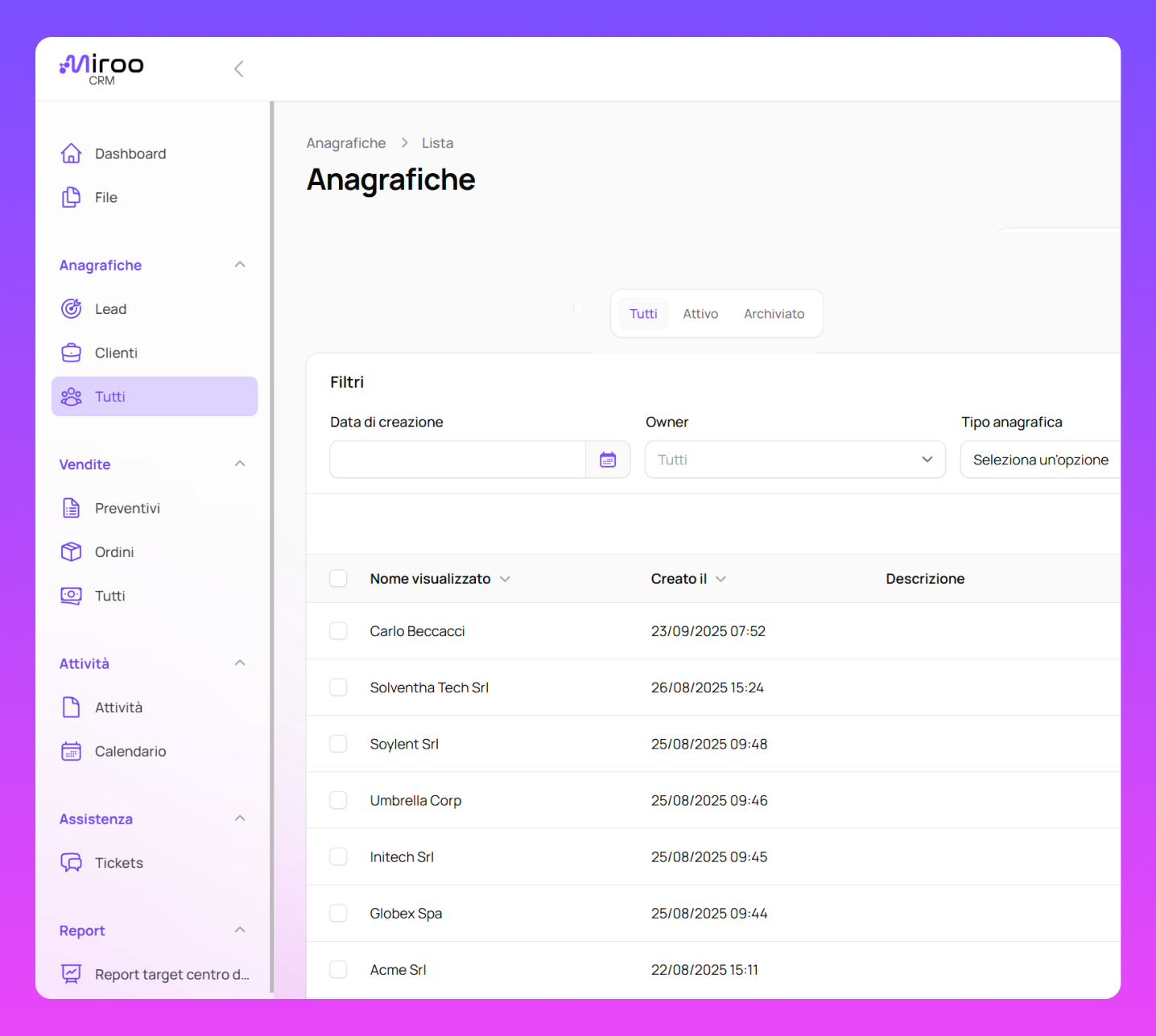Open date picker calendar icon in filters
The image size is (1156, 1036).
coord(608,460)
